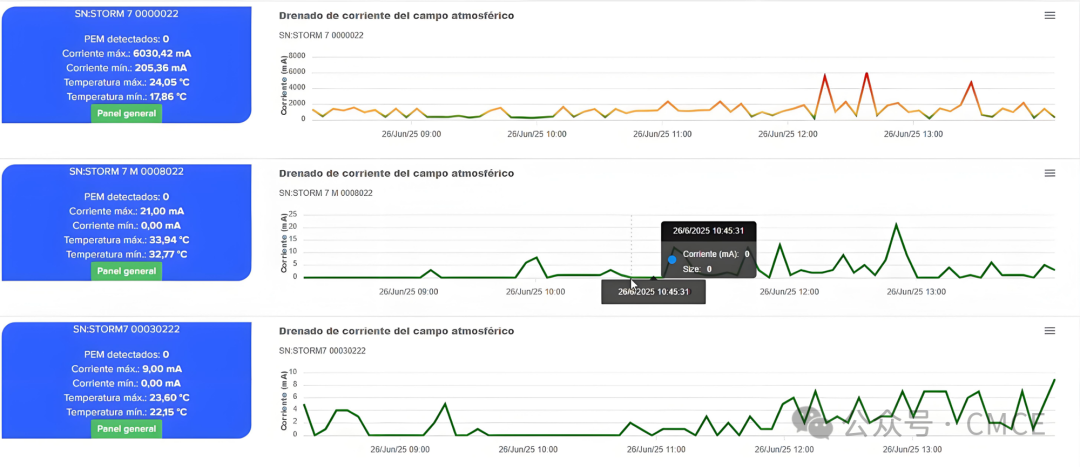1080x467 pixels.
Task: Click the SN:STORM7 00030222 card heading
Action: (x=126, y=329)
